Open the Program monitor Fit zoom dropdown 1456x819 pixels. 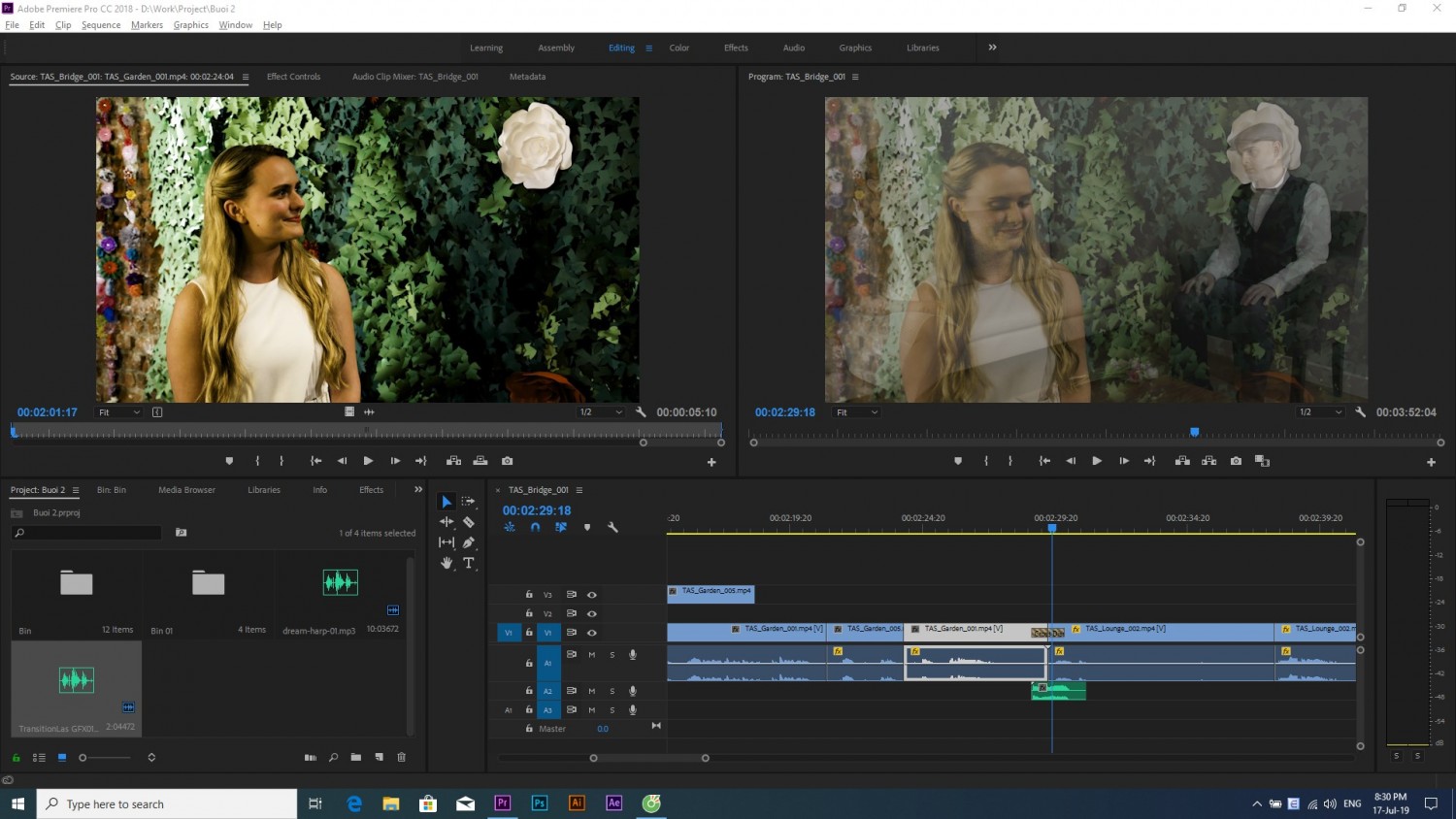(x=857, y=412)
